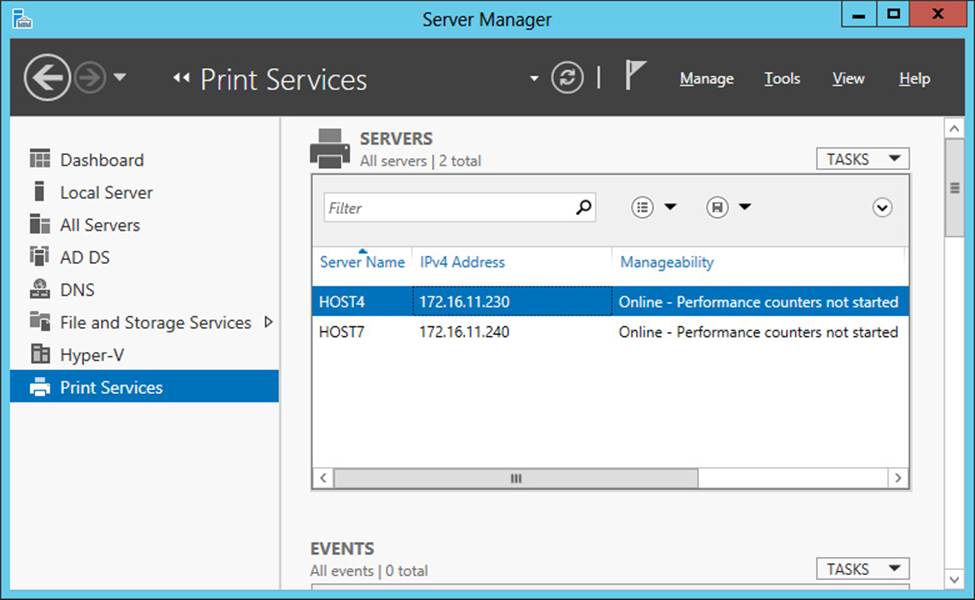Viewport: 975px width, 600px height.
Task: Open the Servers TASKS dropdown
Action: pyautogui.click(x=862, y=159)
